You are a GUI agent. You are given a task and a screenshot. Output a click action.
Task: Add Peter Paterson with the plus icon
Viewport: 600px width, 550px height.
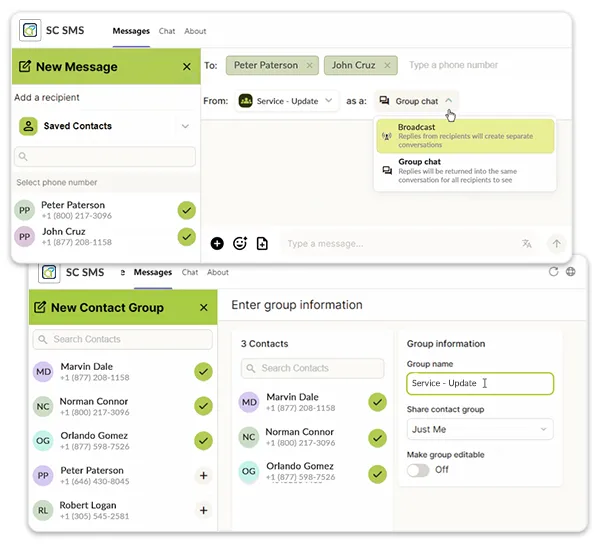point(204,475)
